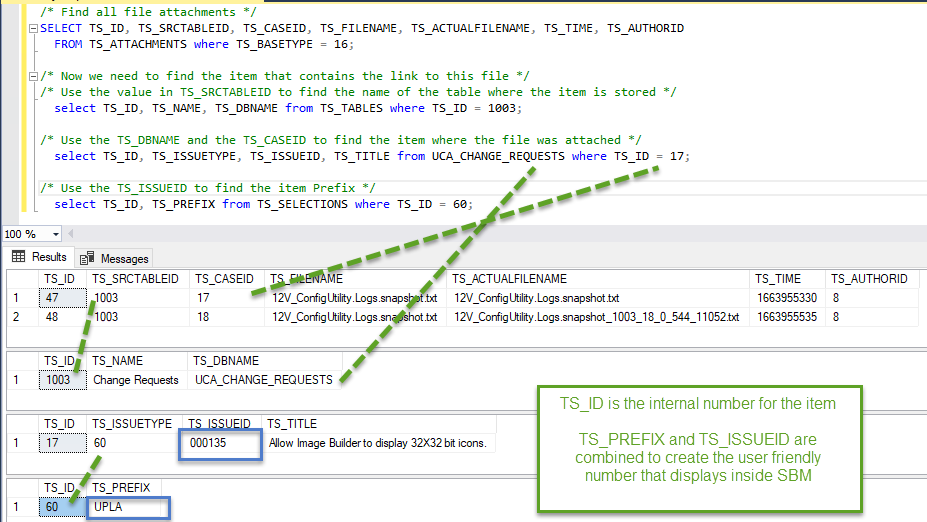Select row 2 header in attachments grid
Image resolution: width=927 pixels, height=522 pixels.
coord(18,316)
